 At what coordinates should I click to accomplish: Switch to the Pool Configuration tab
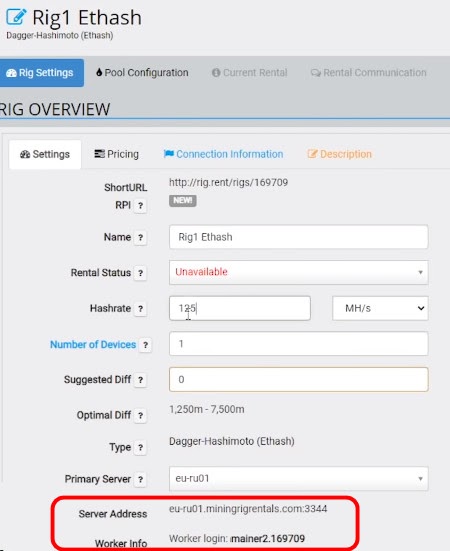pos(142,73)
